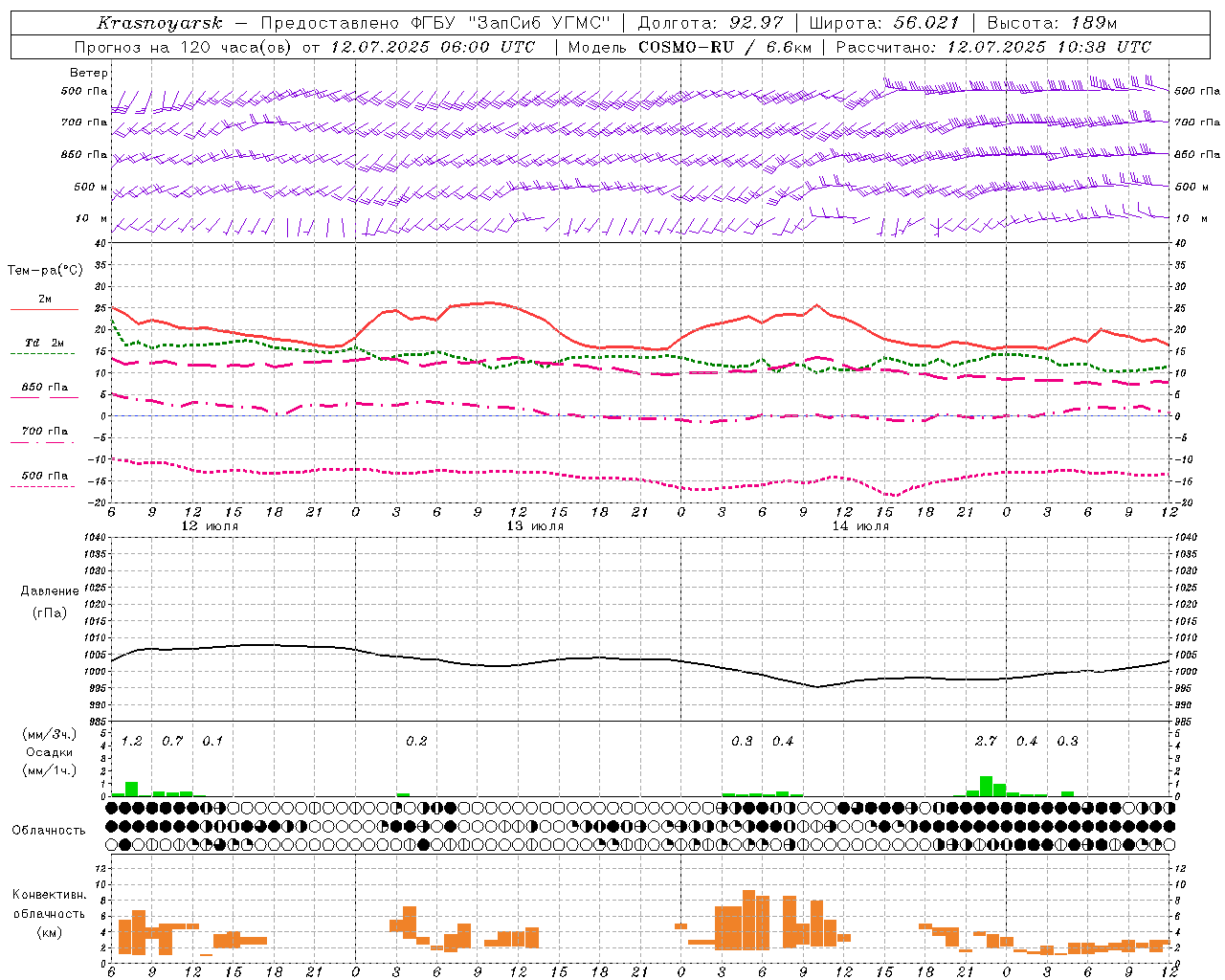This screenshot has width=1225, height=980.
Task: Click the 'Давление' pressure panel label
Action: tap(50, 591)
